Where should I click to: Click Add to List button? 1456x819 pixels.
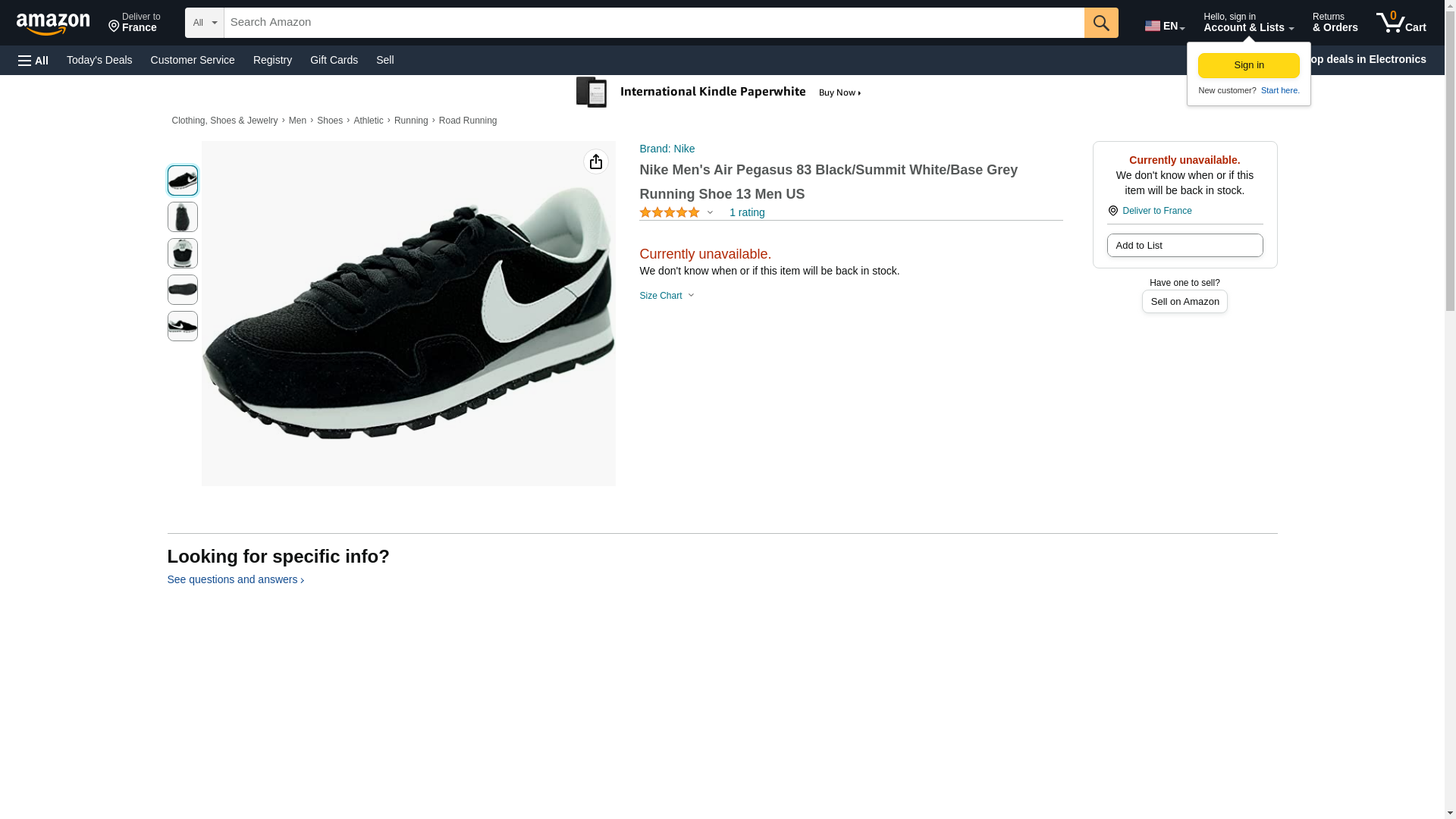[1184, 246]
